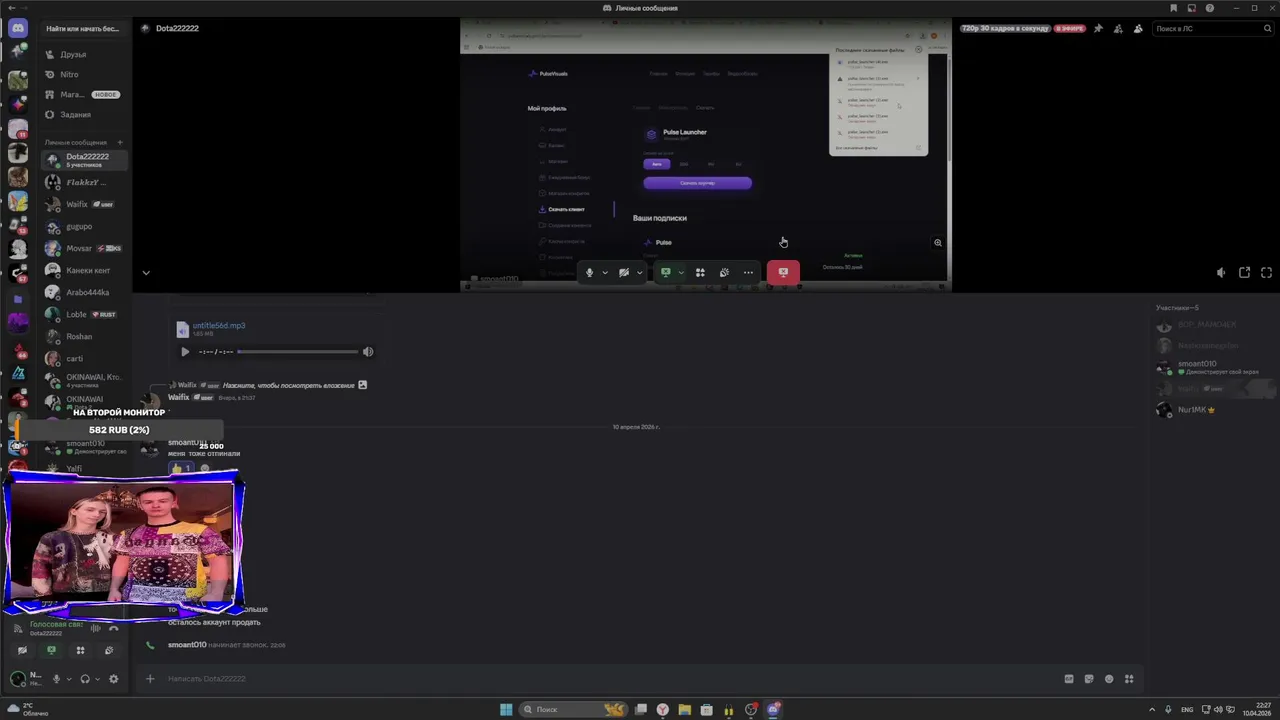The width and height of the screenshot is (1280, 720).
Task: Open microphone dropdown arrow in user panel
Action: coord(69,679)
